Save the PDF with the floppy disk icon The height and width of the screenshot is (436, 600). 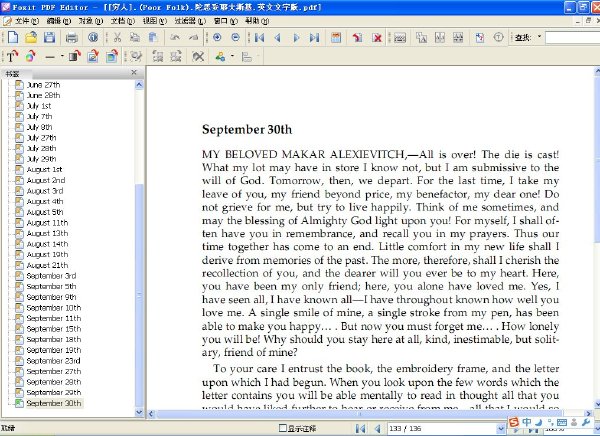[49, 38]
